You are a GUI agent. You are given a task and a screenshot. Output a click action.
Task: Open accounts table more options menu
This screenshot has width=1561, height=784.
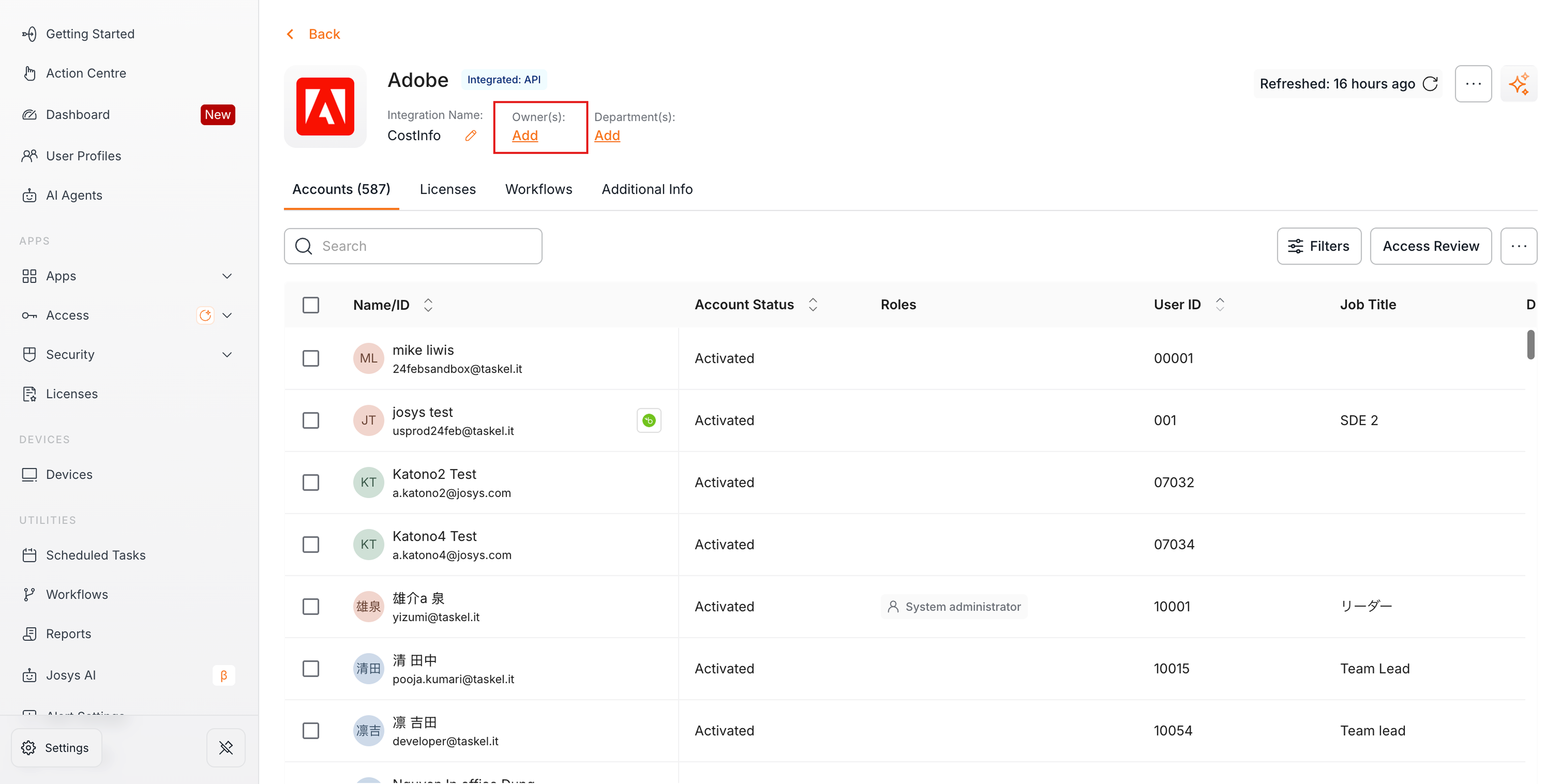1519,246
